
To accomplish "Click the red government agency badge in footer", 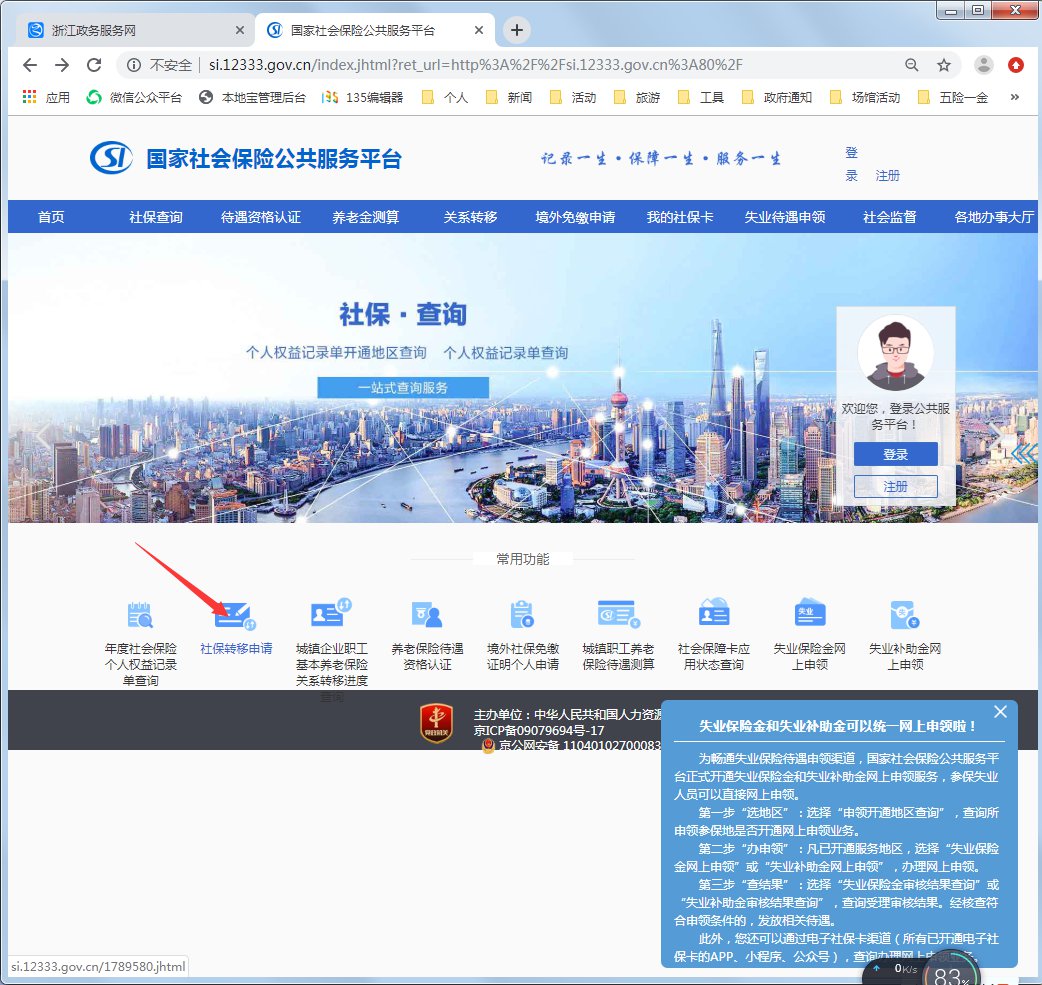I will coord(436,723).
